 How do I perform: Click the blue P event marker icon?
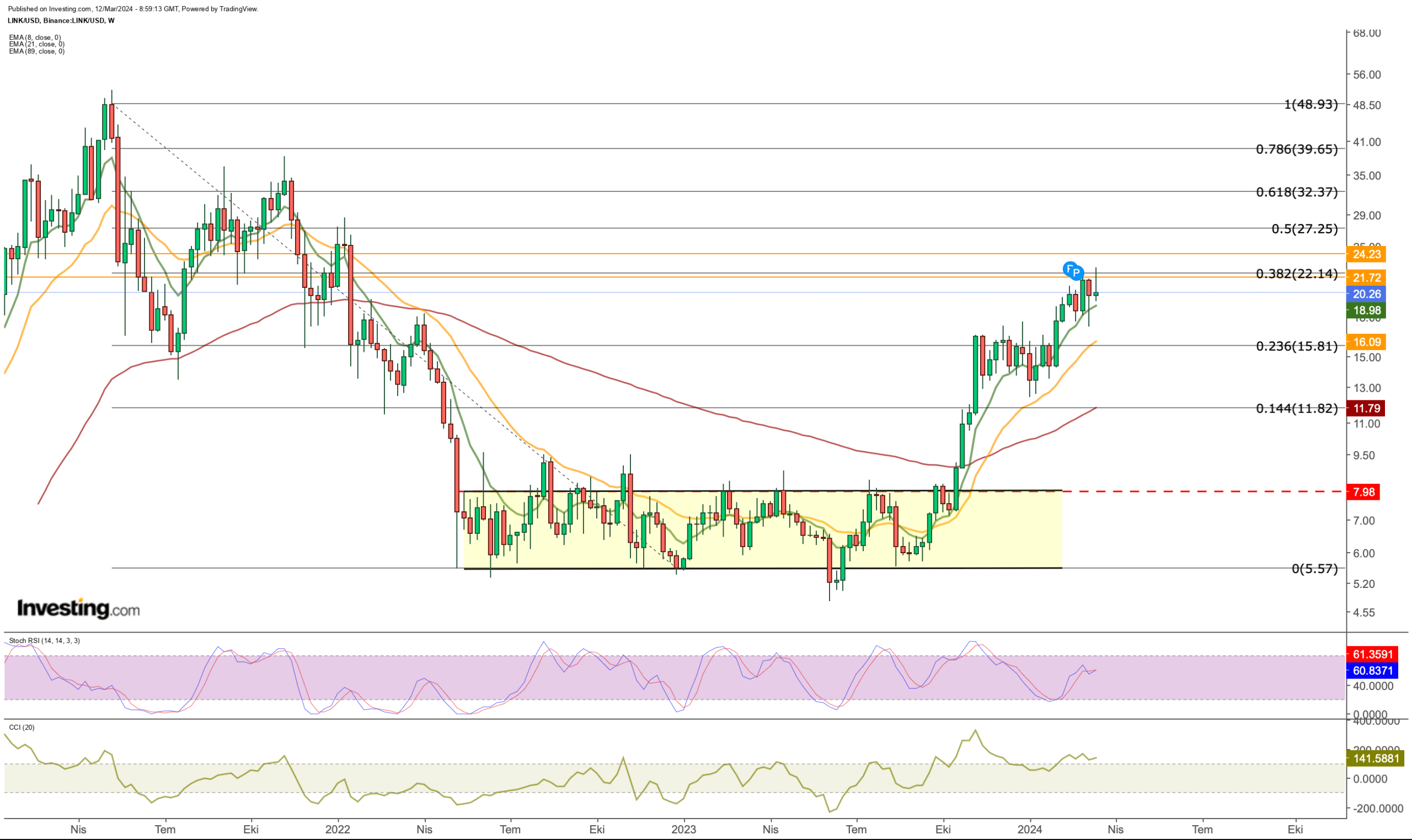(1077, 273)
